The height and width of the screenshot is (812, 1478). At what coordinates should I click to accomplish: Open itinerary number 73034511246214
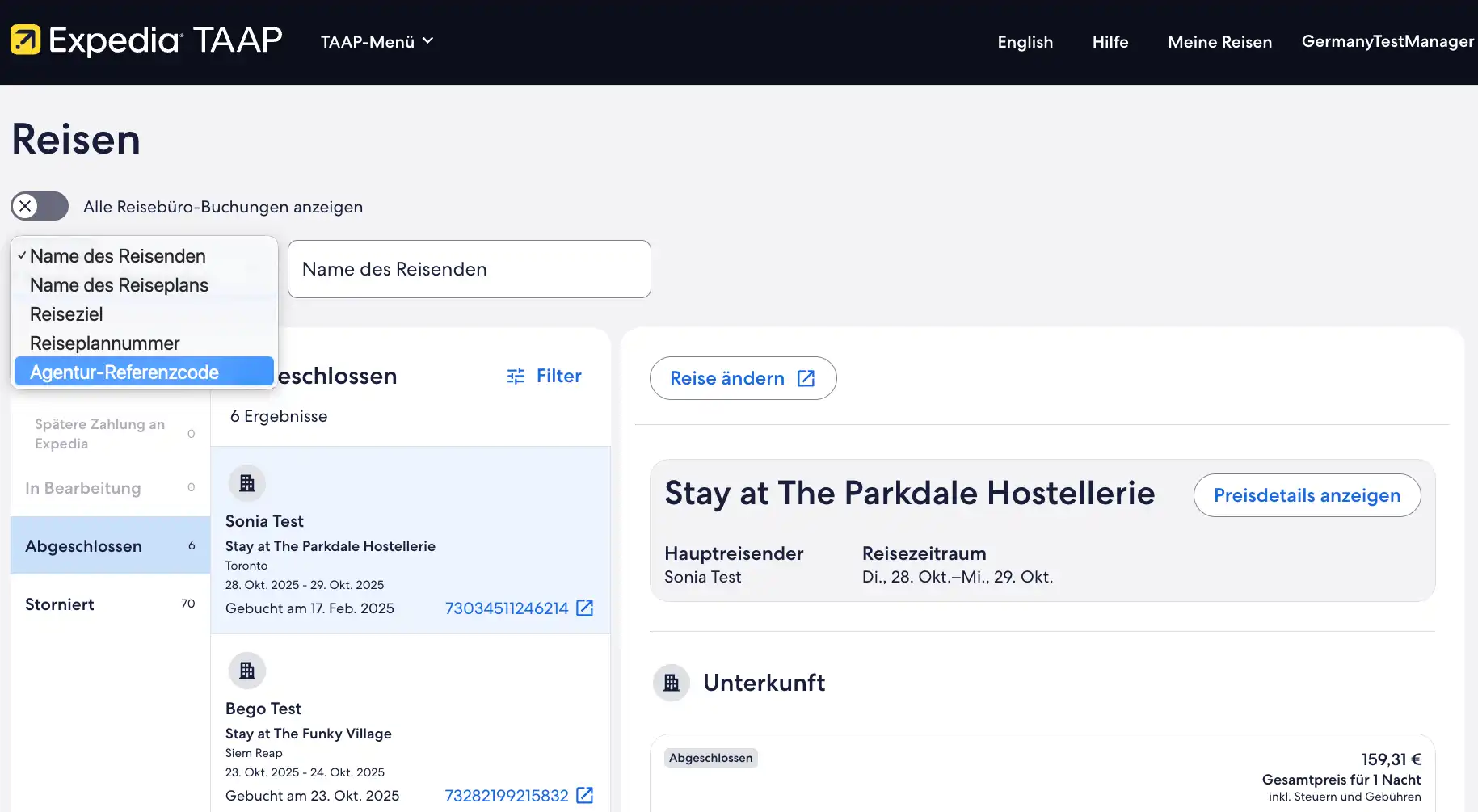[507, 608]
